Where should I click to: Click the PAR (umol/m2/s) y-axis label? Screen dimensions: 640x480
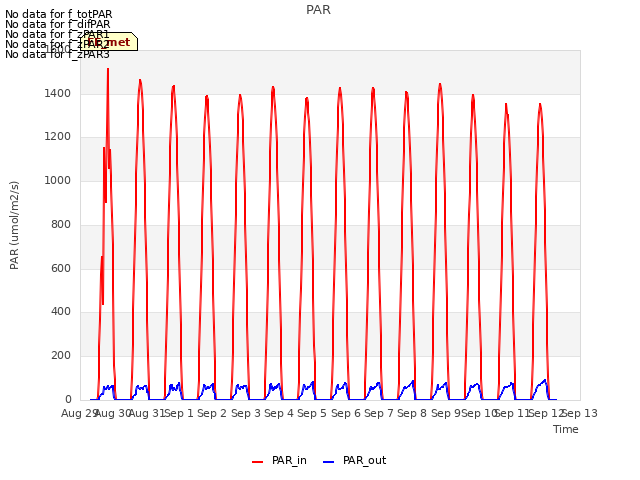[14, 225]
